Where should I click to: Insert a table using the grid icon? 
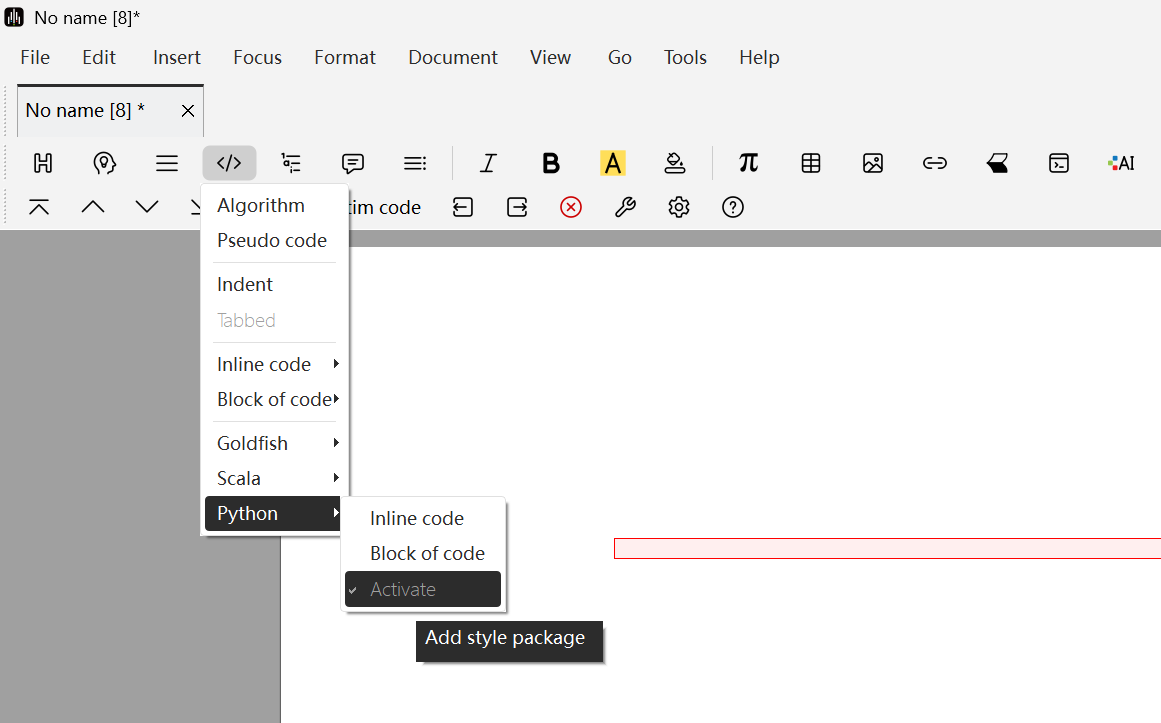[x=811, y=163]
